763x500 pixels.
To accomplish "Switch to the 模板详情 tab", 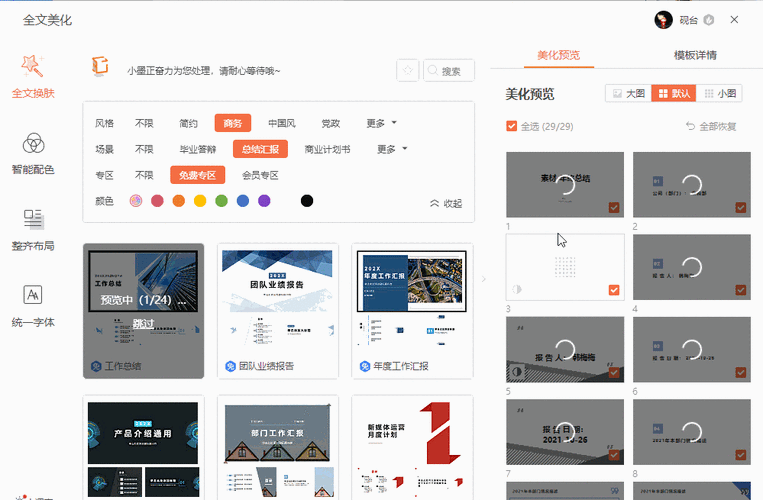I will pos(695,55).
